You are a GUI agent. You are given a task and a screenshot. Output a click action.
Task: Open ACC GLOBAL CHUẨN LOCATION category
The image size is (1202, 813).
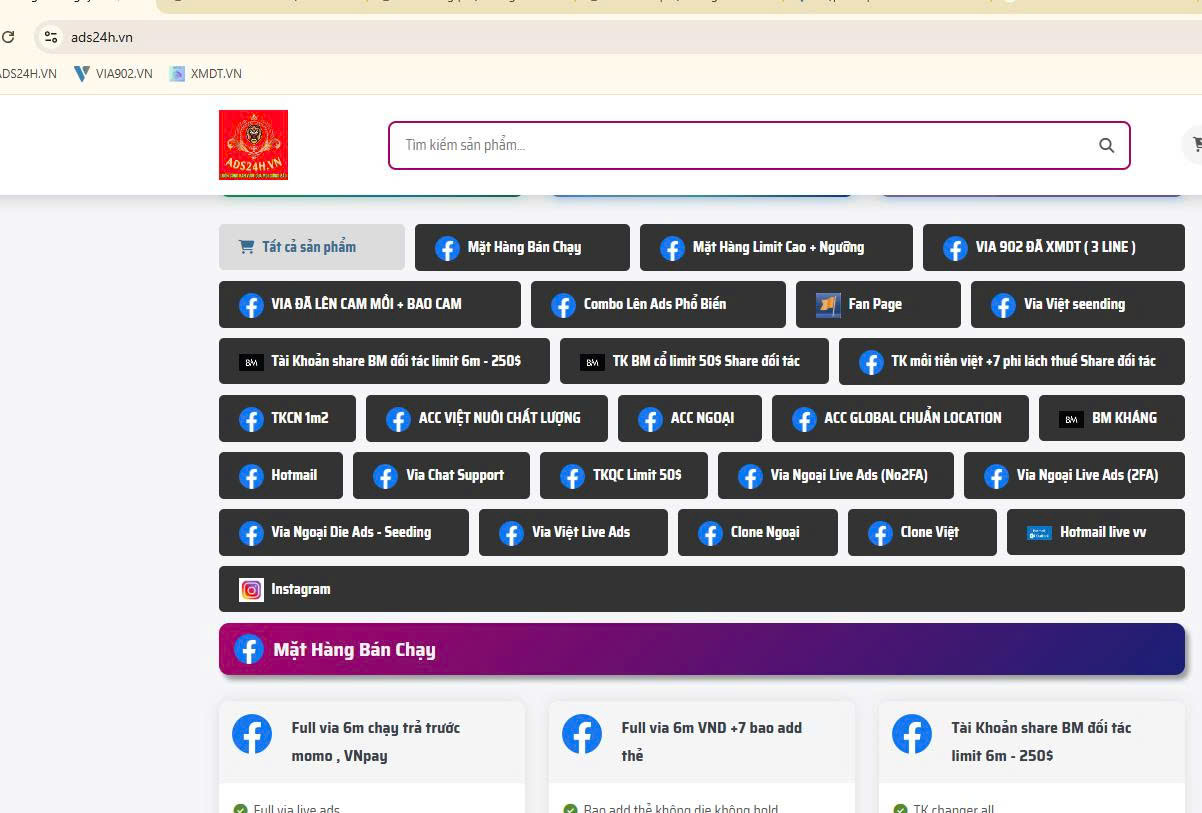(x=900, y=418)
